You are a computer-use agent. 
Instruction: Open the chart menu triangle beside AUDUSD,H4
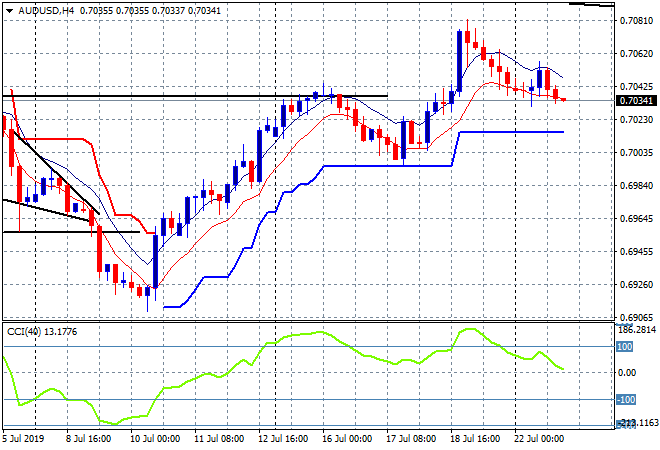9,11
